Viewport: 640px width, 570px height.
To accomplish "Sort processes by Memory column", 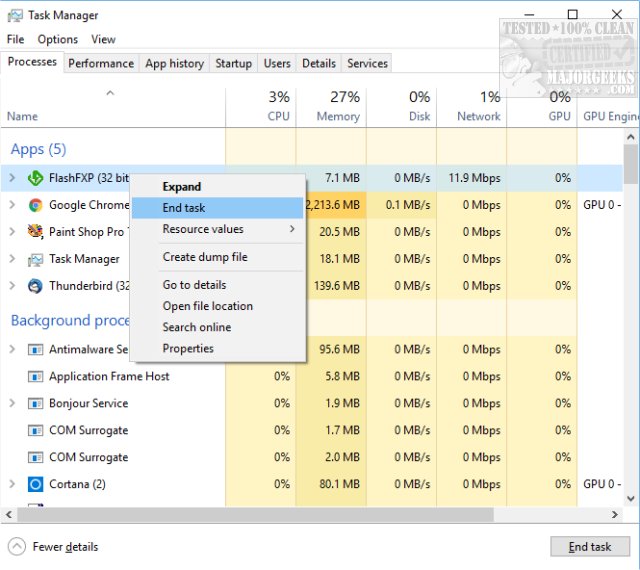I will tap(331, 107).
